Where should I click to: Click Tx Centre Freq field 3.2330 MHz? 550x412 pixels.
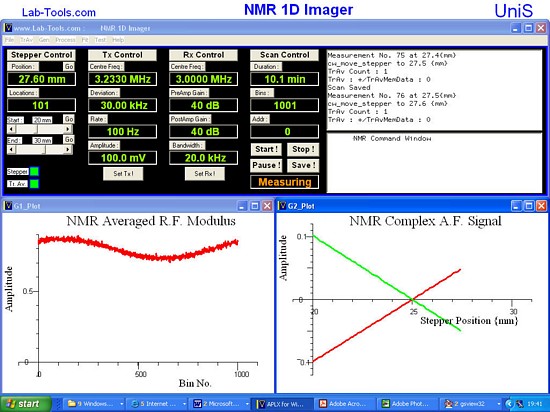click(x=122, y=79)
